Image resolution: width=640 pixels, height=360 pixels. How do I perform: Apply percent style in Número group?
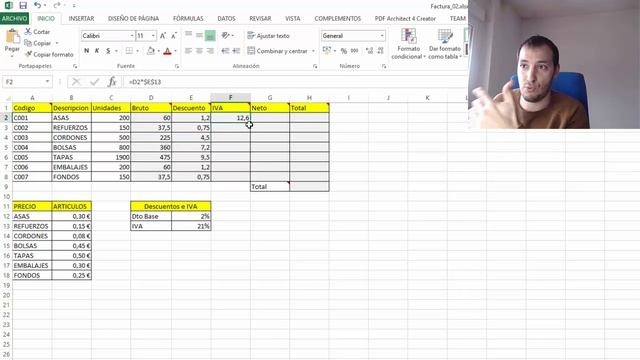pos(344,51)
